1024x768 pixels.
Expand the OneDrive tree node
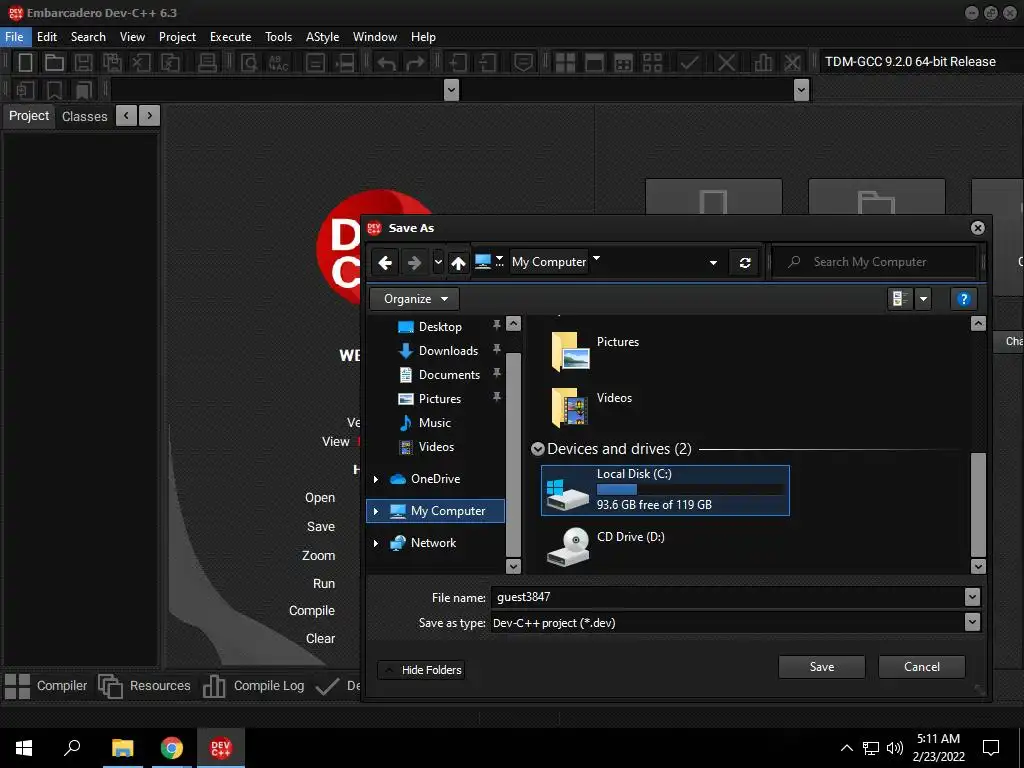[376, 479]
